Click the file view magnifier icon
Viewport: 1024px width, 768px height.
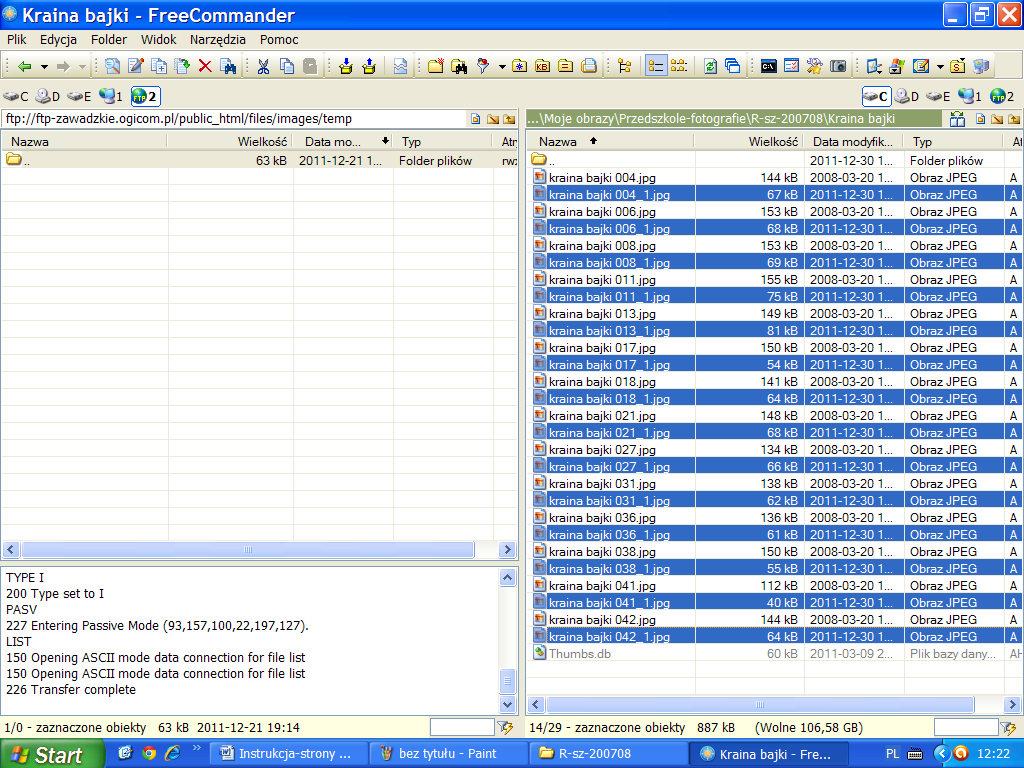[x=112, y=66]
